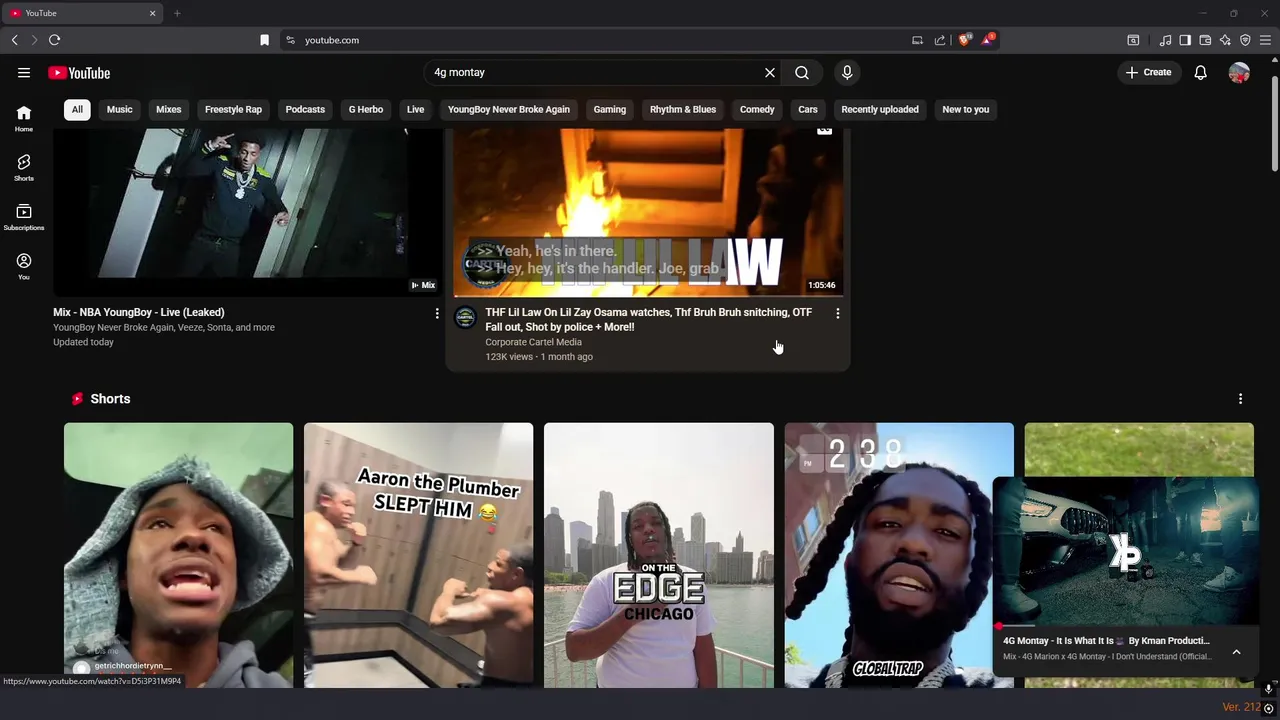Screen dimensions: 1280x720
Task: Click miniplayer title 4G Montay - It Is What It Is
Action: coord(1106,641)
